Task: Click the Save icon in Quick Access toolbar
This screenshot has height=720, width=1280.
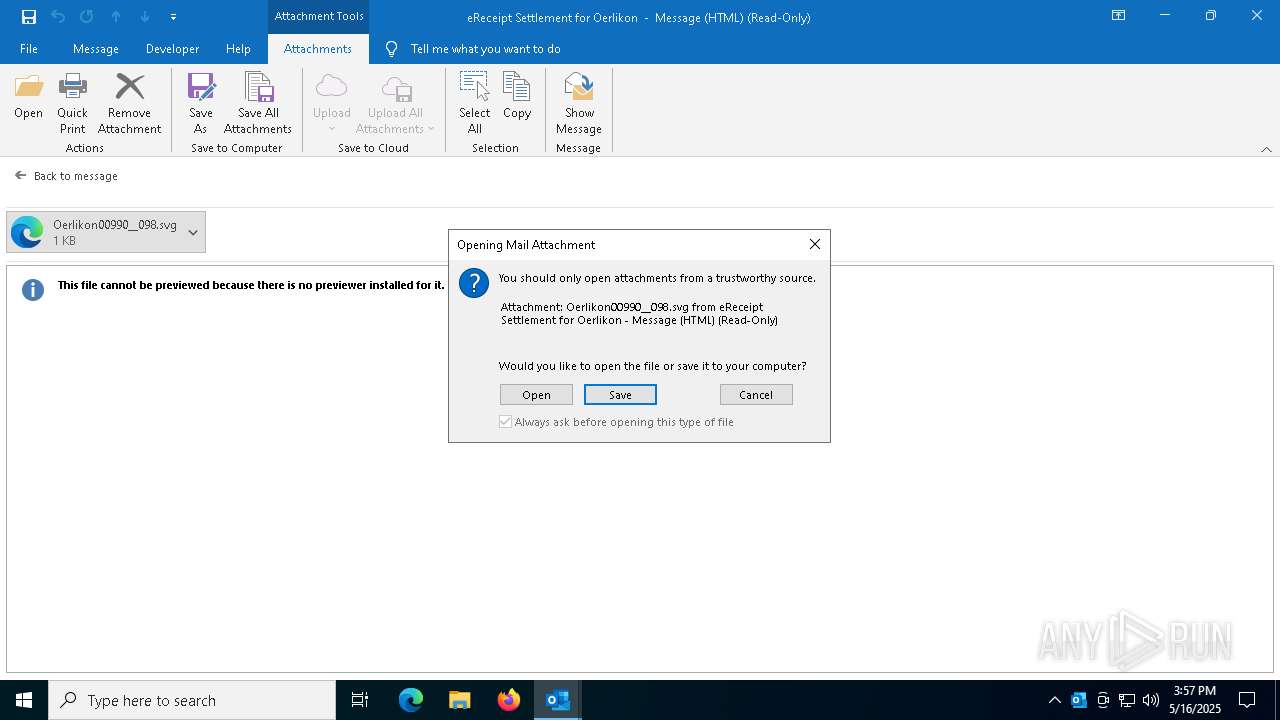Action: coord(29,16)
